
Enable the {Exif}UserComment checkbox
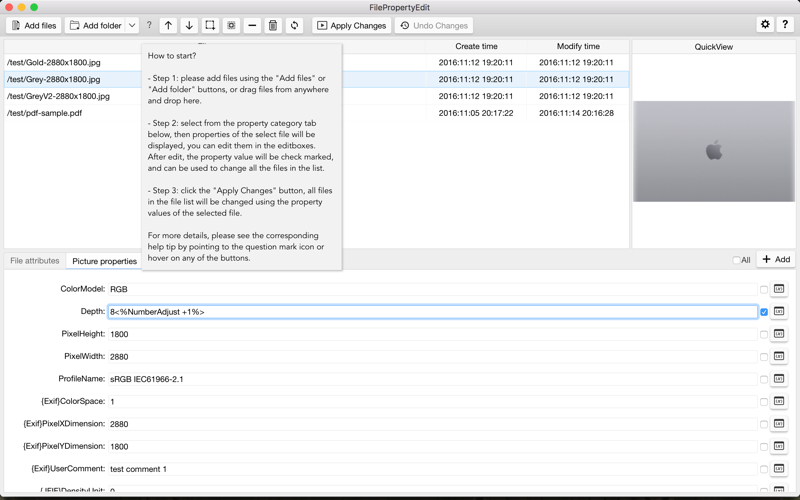764,469
